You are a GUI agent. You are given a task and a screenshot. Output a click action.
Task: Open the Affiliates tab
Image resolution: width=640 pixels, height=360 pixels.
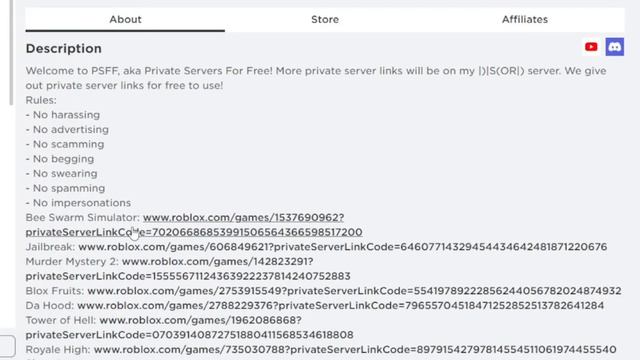pyautogui.click(x=524, y=20)
